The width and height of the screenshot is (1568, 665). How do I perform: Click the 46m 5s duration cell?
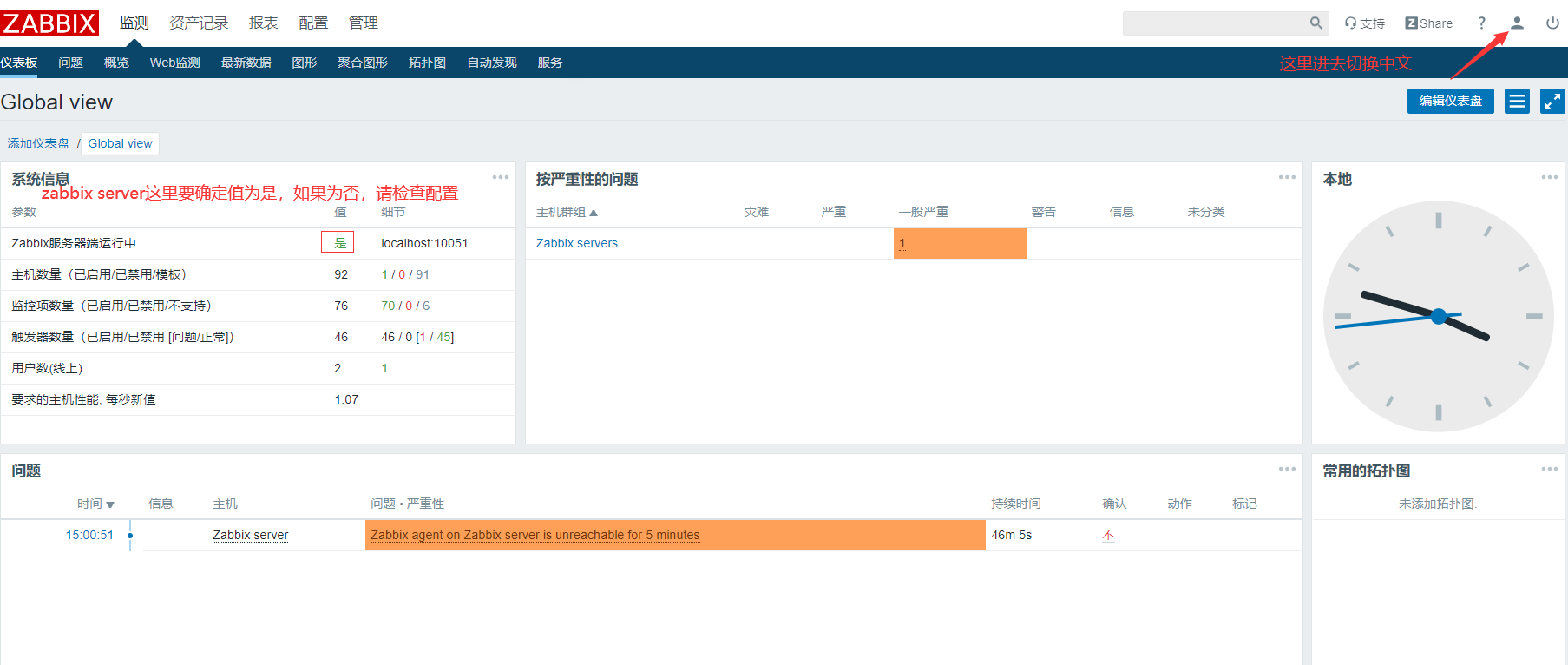(x=1012, y=535)
